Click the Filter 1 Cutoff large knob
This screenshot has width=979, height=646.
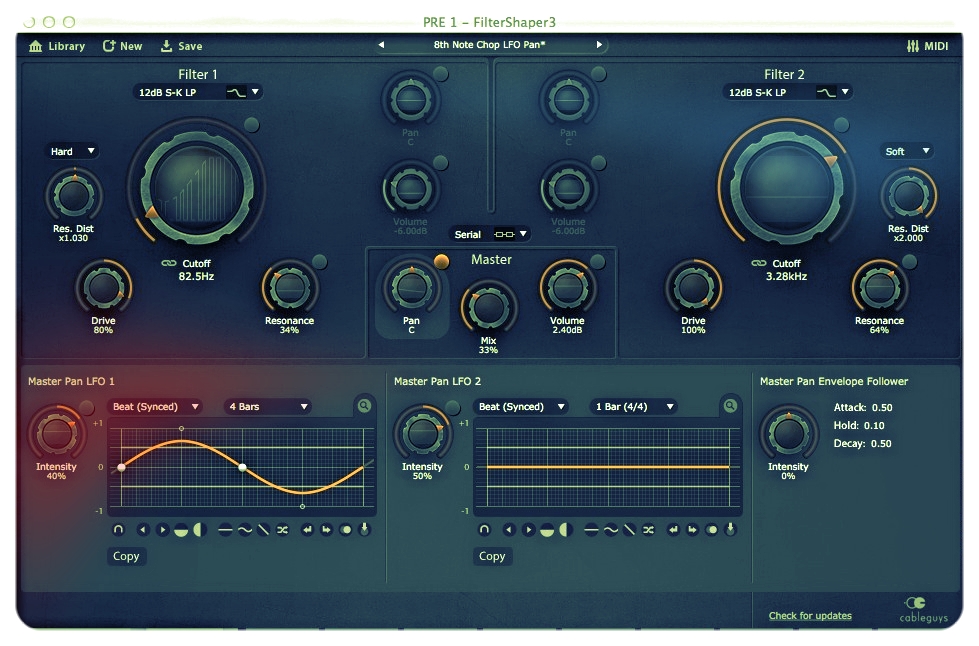pyautogui.click(x=197, y=187)
